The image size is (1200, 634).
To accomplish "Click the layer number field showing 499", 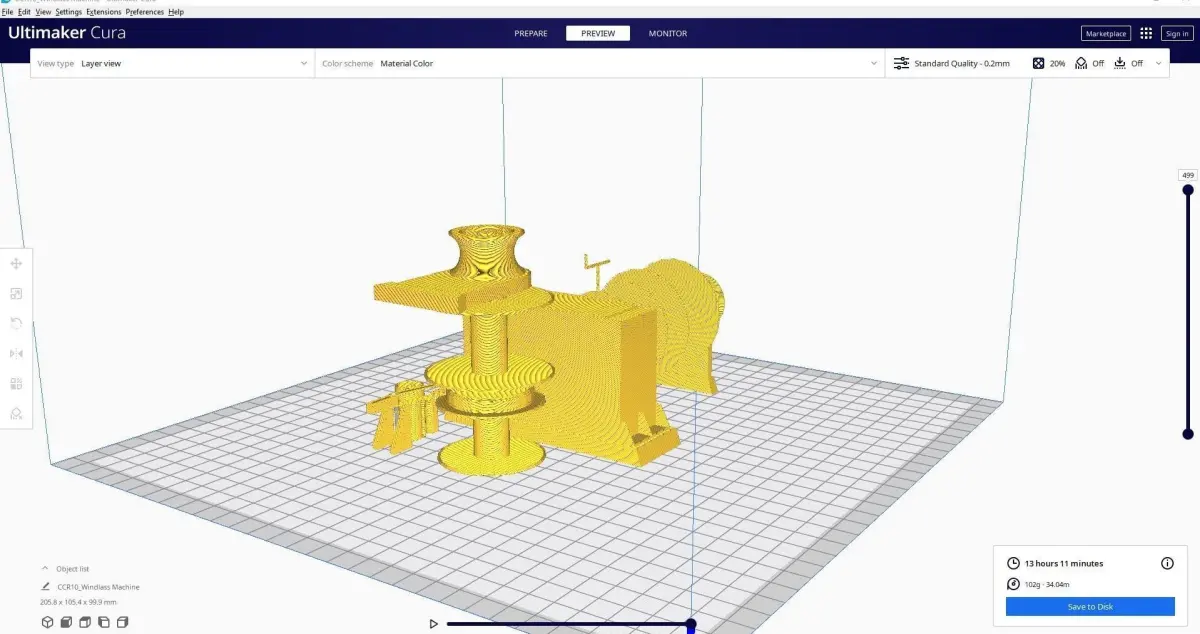I will [x=1188, y=175].
